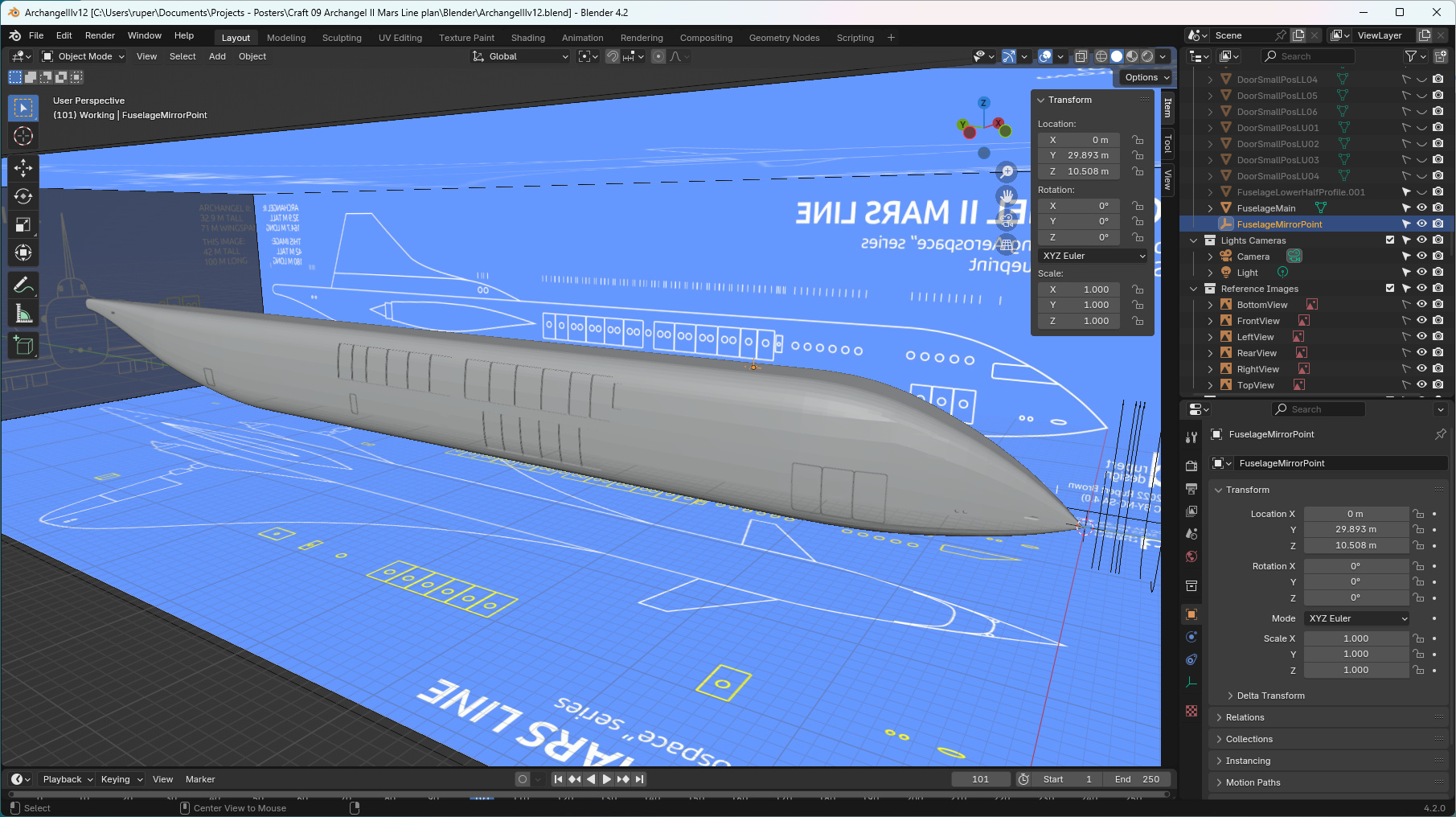Screen dimensions: 1456x817
Task: Click current frame 101 field
Action: click(981, 779)
